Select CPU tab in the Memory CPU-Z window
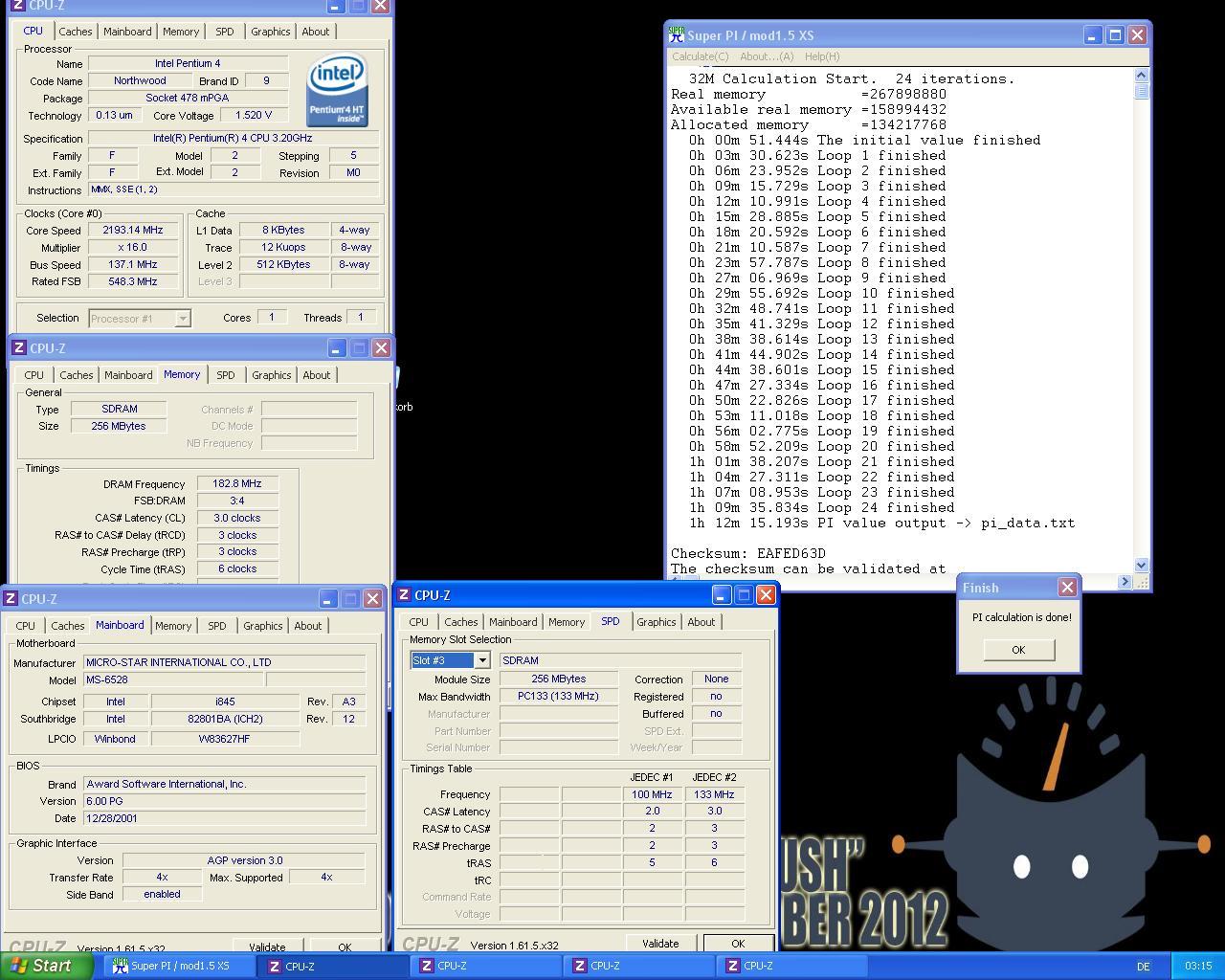The width and height of the screenshot is (1225, 980). [x=34, y=375]
